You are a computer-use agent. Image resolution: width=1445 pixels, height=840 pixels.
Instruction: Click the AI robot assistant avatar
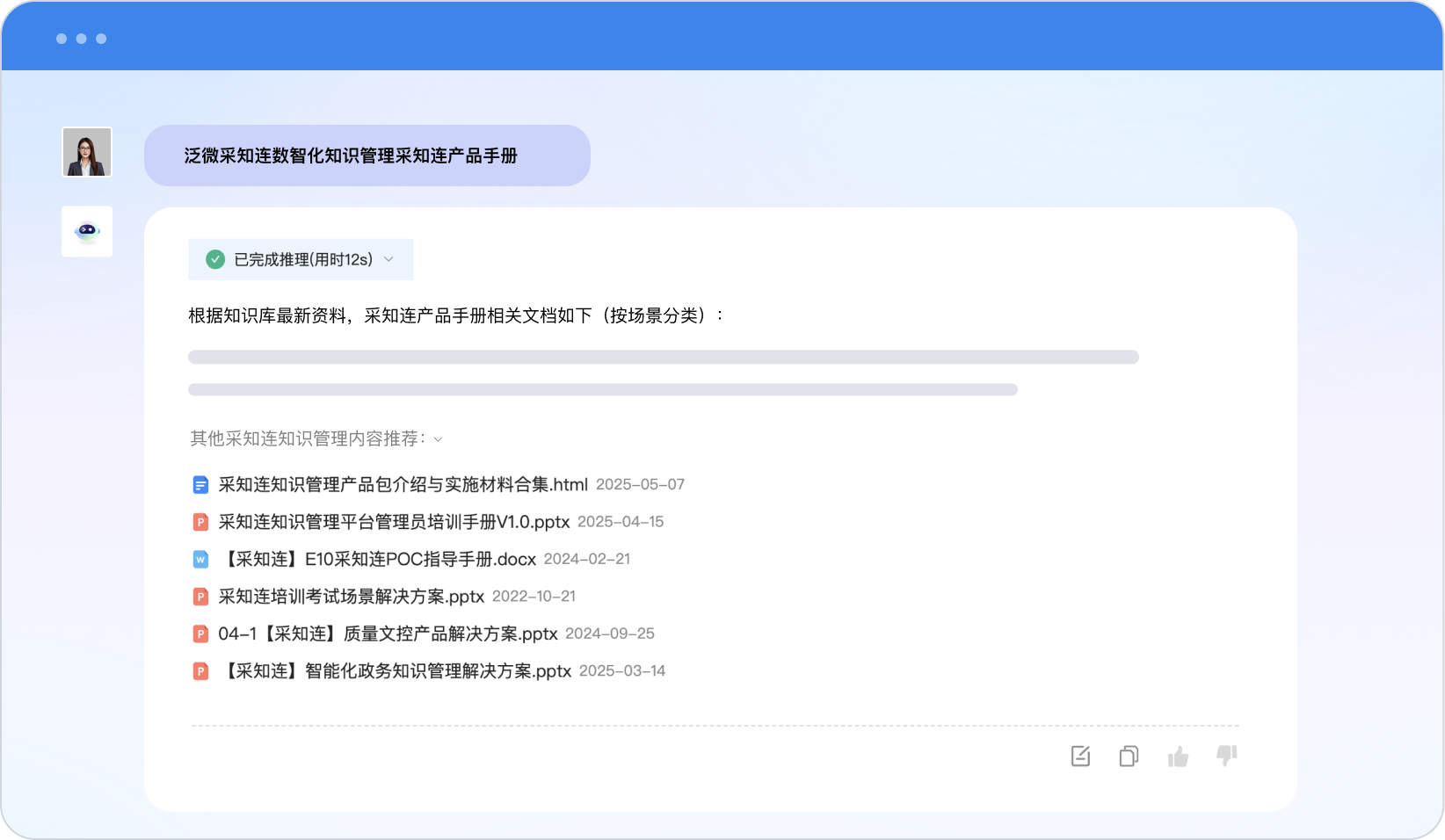[x=87, y=231]
